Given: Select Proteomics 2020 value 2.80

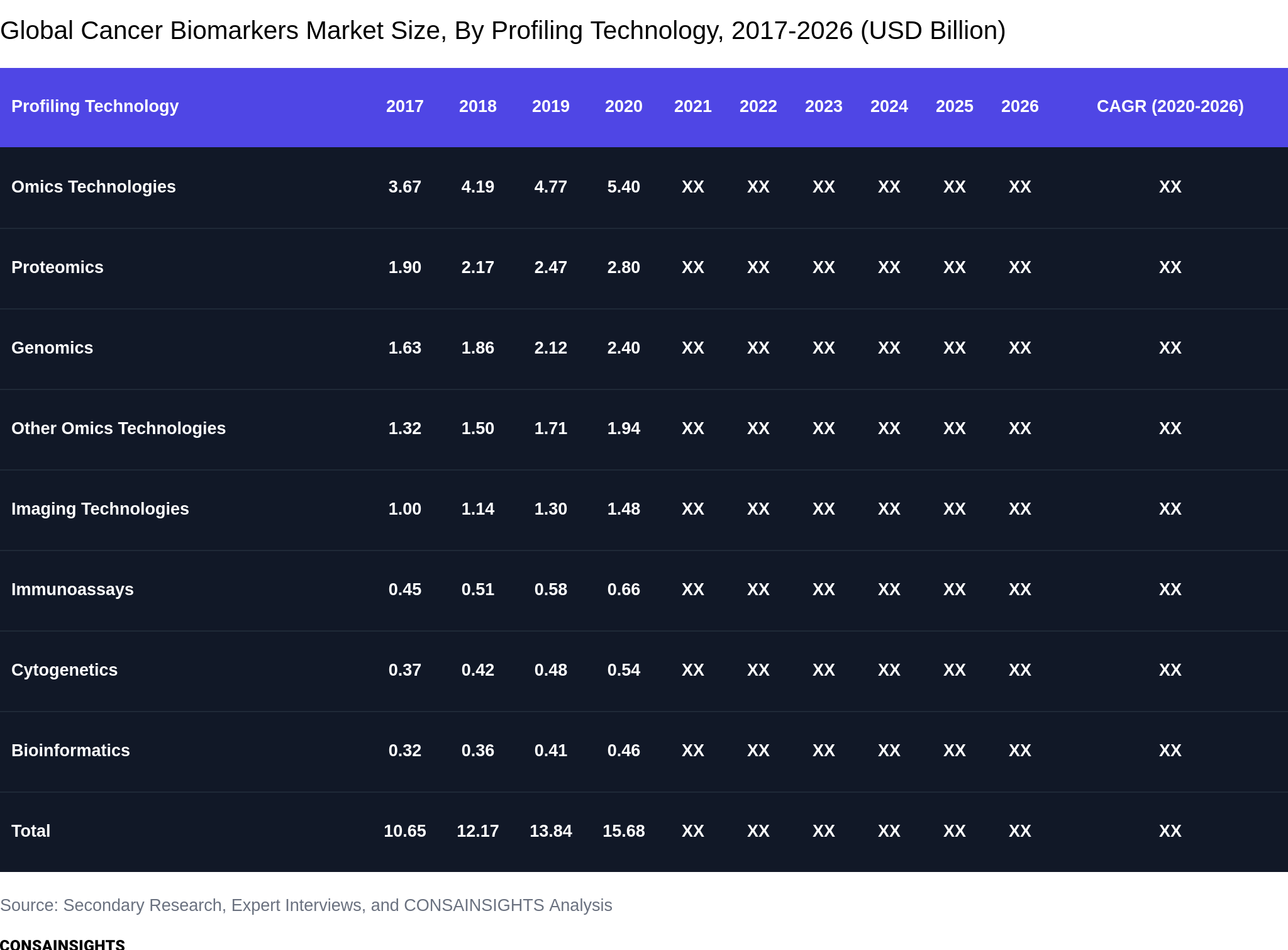Looking at the screenshot, I should coord(624,267).
